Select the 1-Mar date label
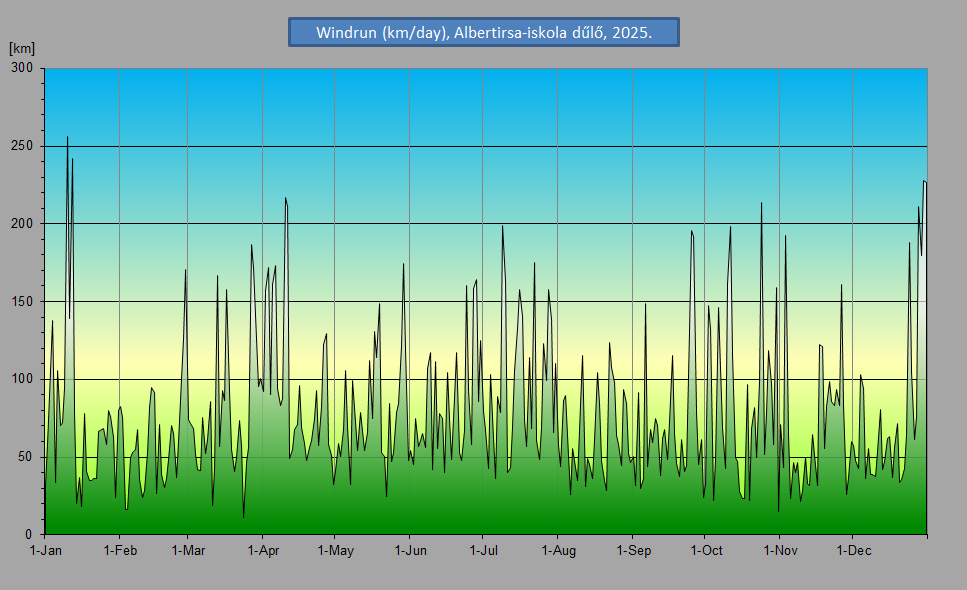This screenshot has height=590, width=967. (x=188, y=550)
